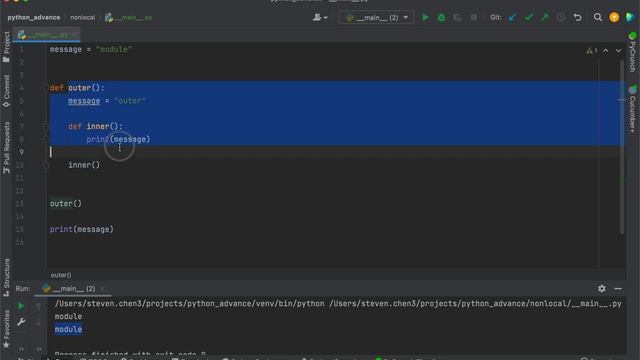Open the Structure tool window
640x360 pixels.
point(6,278)
